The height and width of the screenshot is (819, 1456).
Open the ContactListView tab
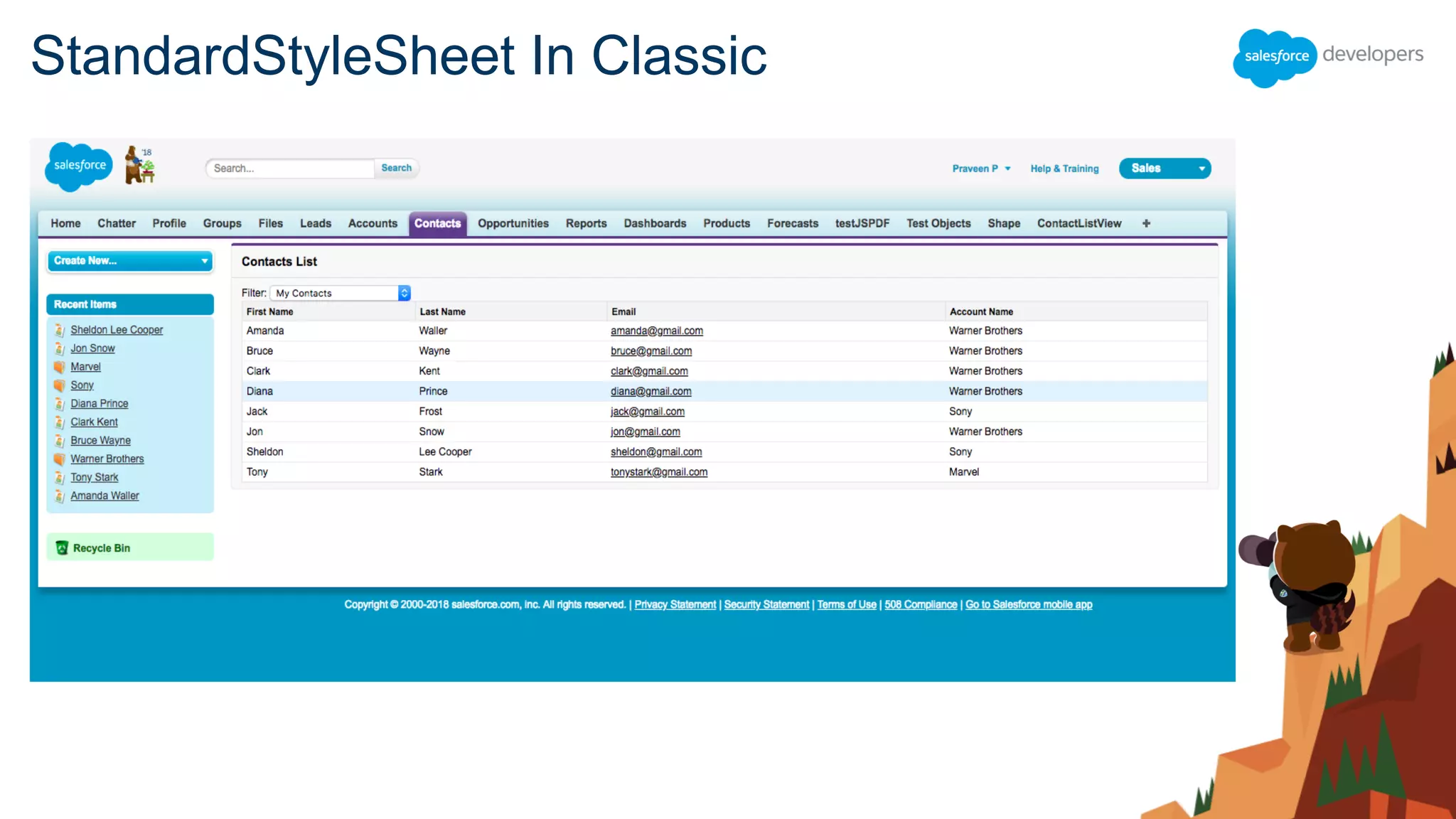coord(1079,223)
